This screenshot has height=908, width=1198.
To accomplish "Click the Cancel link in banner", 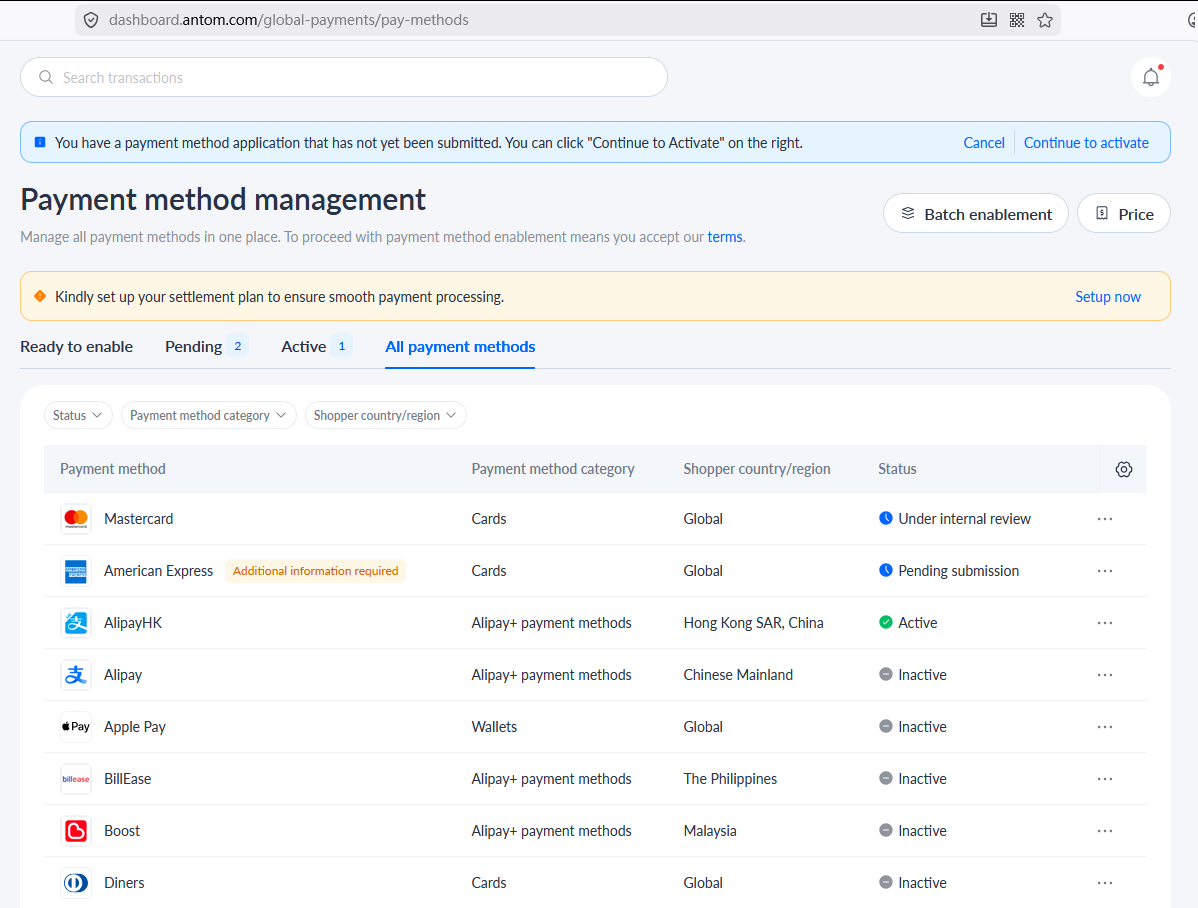I will click(x=983, y=143).
